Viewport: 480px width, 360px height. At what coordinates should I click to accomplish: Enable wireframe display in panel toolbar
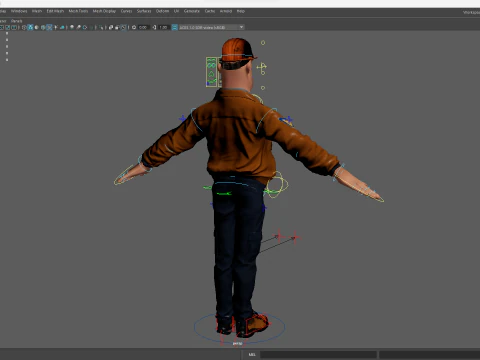[24, 27]
